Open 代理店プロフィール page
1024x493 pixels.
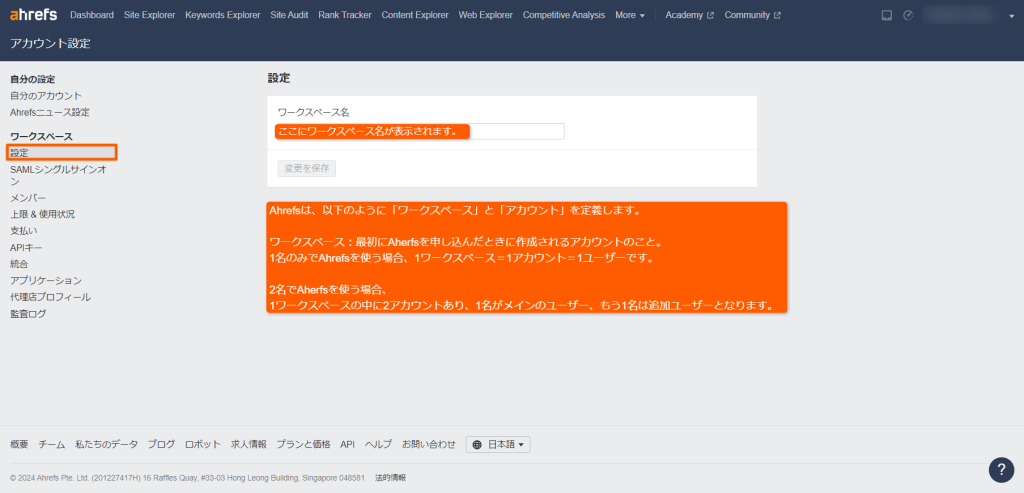click(x=50, y=297)
